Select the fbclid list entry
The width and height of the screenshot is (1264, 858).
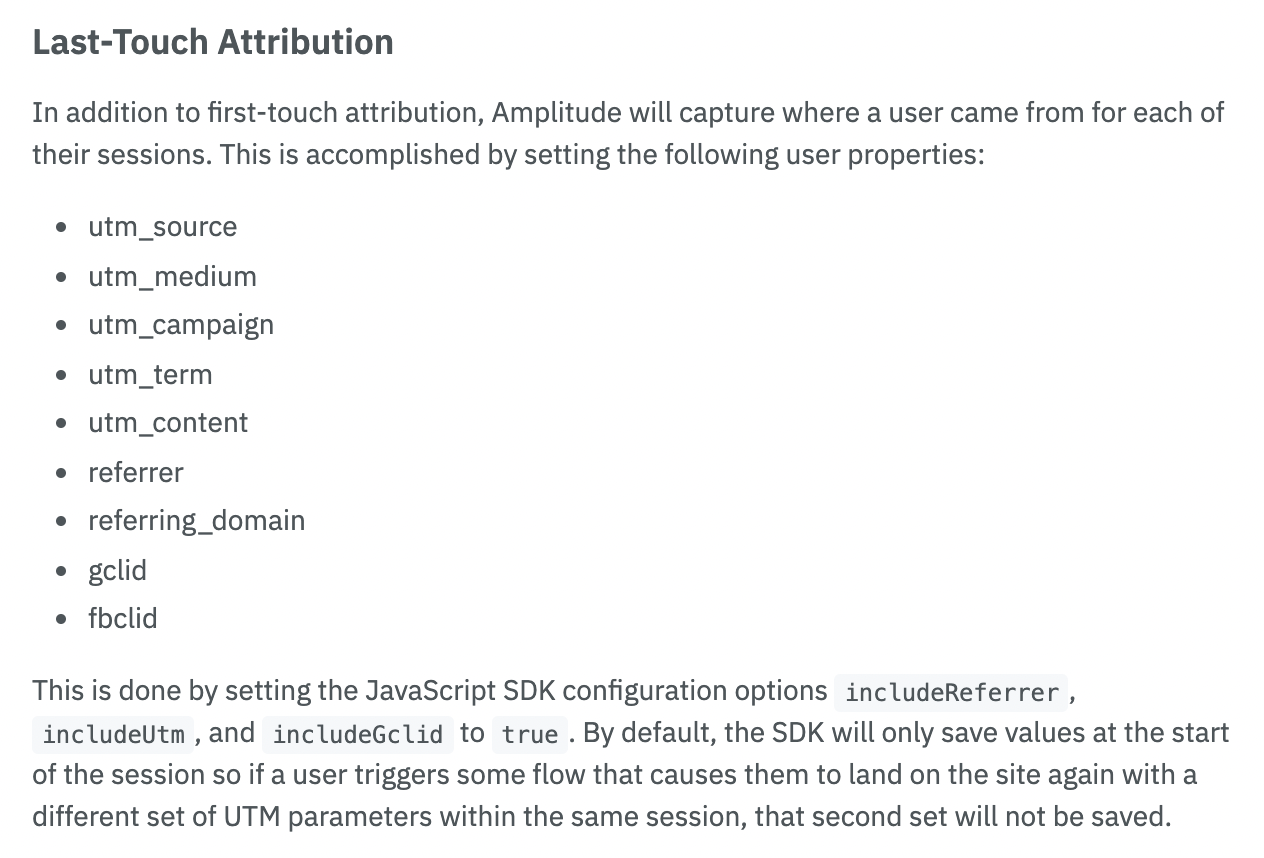[x=123, y=618]
